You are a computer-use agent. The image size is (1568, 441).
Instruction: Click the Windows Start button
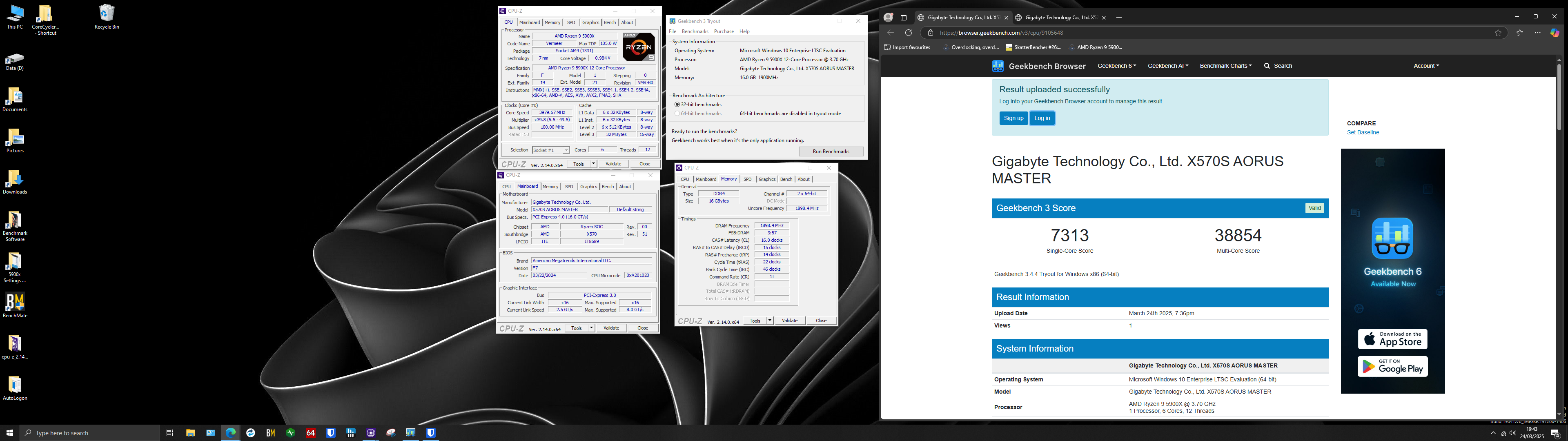point(10,433)
